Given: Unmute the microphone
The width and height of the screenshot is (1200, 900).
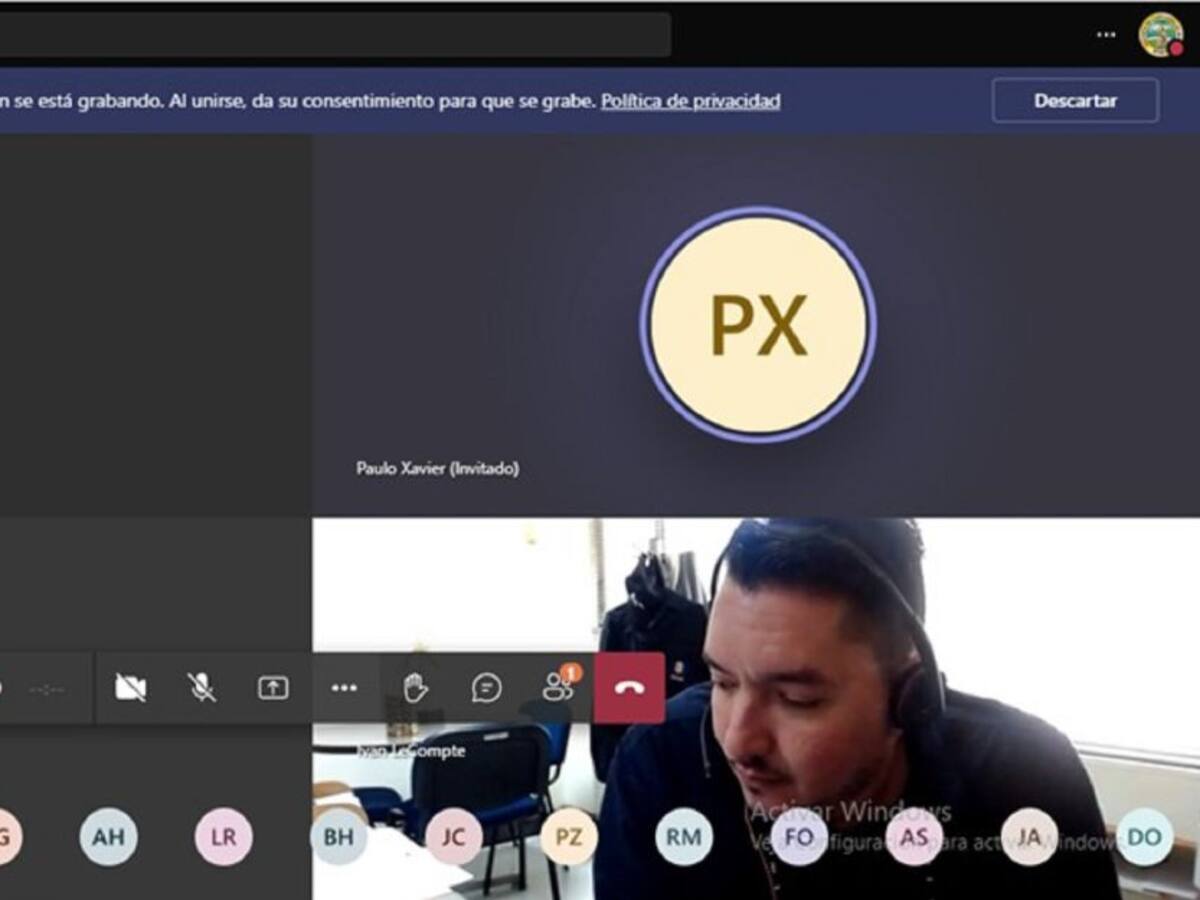Looking at the screenshot, I should [201, 688].
